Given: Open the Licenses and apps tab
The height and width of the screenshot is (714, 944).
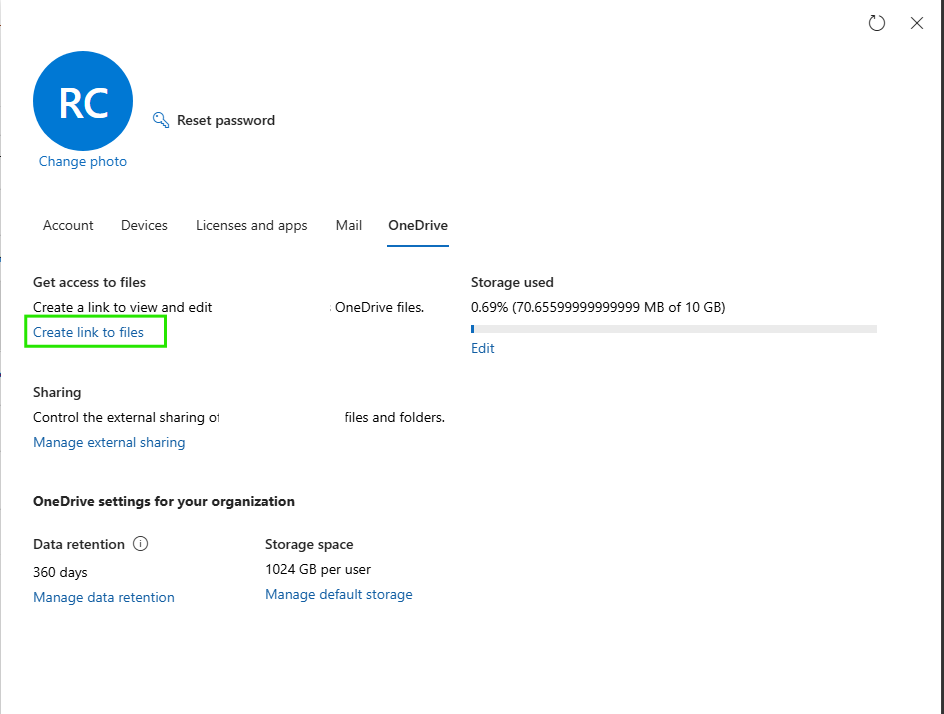Looking at the screenshot, I should pyautogui.click(x=252, y=225).
